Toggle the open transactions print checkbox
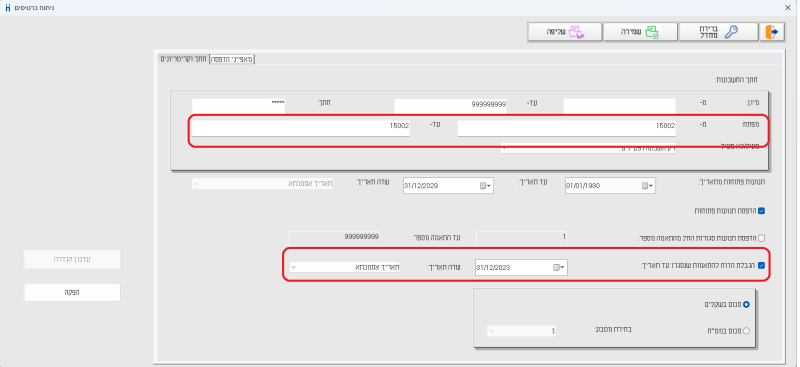This screenshot has width=800, height=367. (761, 211)
